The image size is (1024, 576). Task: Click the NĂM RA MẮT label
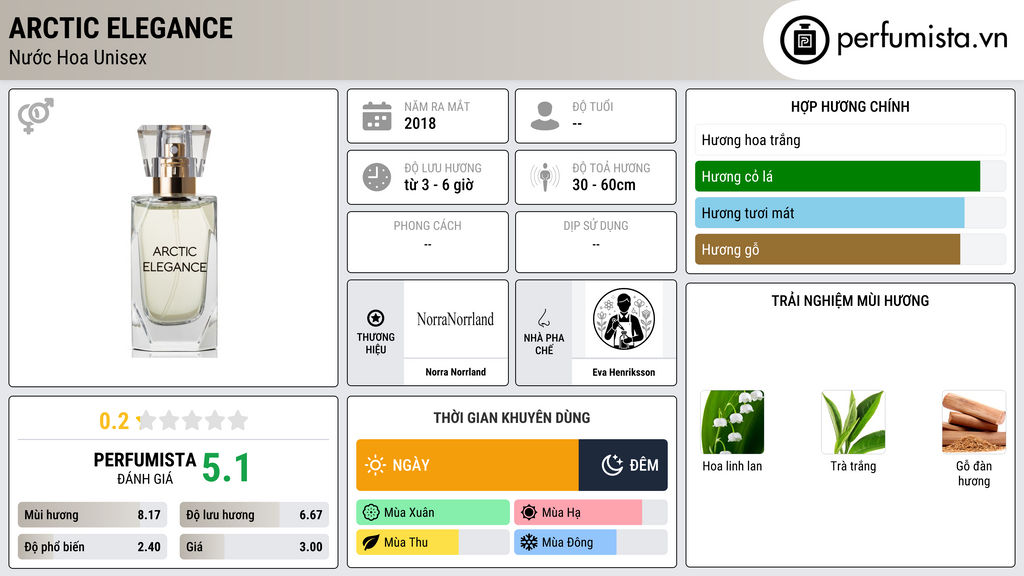click(437, 106)
